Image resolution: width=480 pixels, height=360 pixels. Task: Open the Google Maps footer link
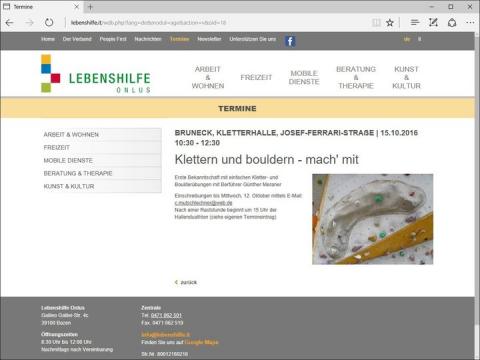tap(201, 342)
